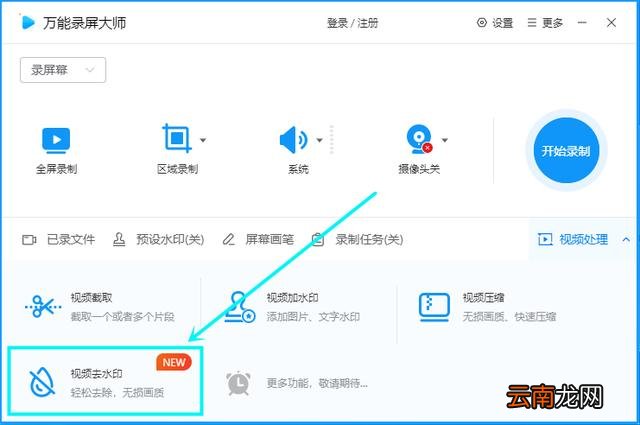Screen dimensions: 640x425
Task: Click the 视频处理 video icon
Action: click(545, 239)
